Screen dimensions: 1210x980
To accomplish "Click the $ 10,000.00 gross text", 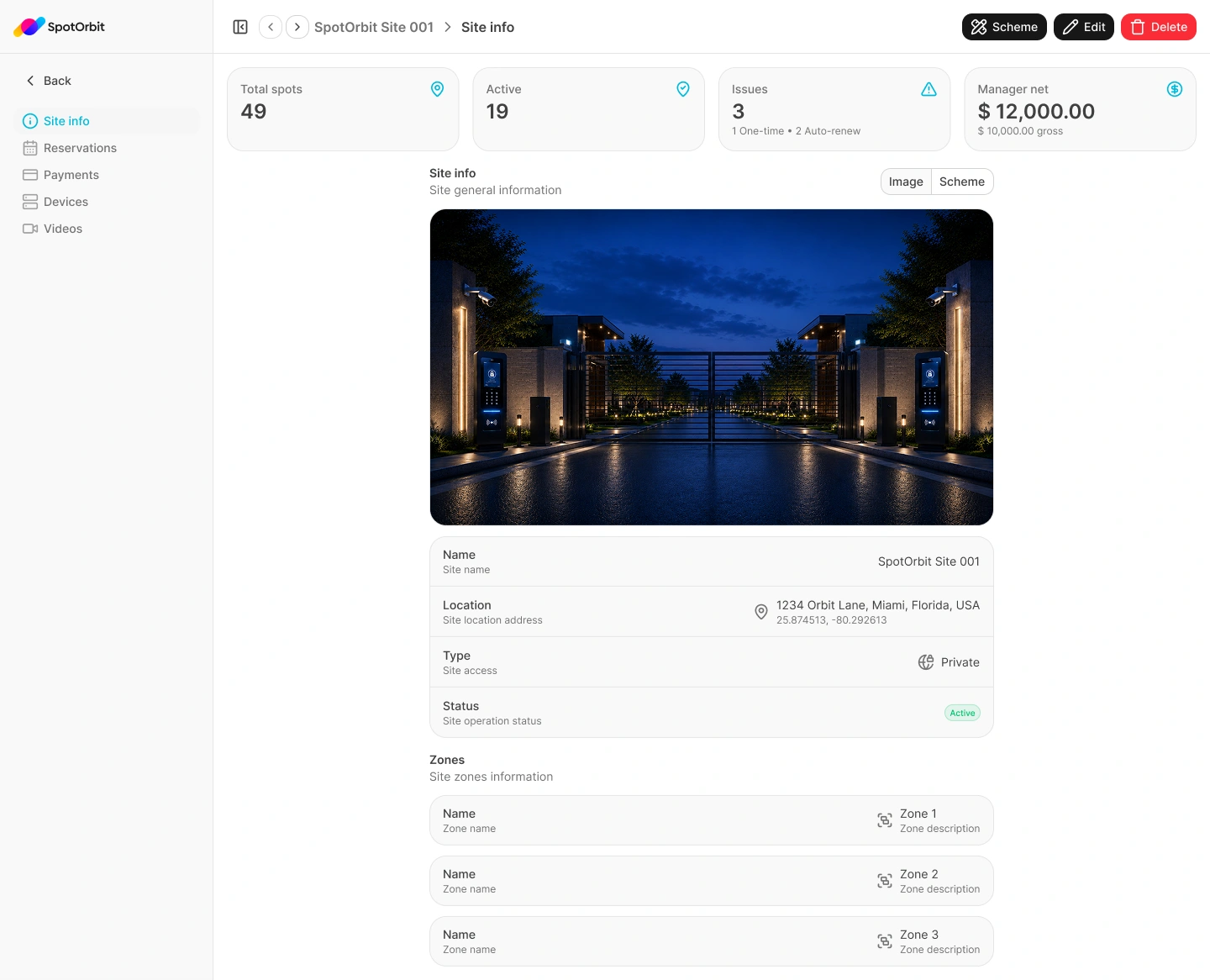I will [1020, 131].
